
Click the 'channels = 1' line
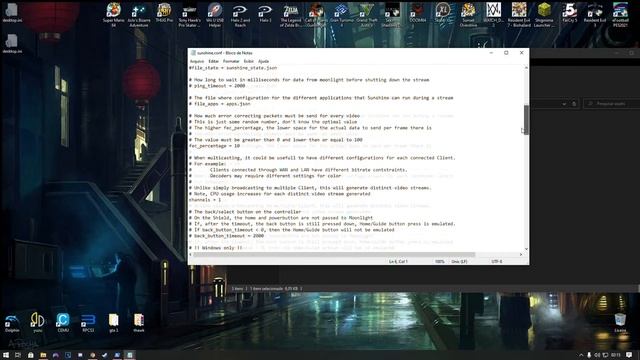click(x=204, y=200)
